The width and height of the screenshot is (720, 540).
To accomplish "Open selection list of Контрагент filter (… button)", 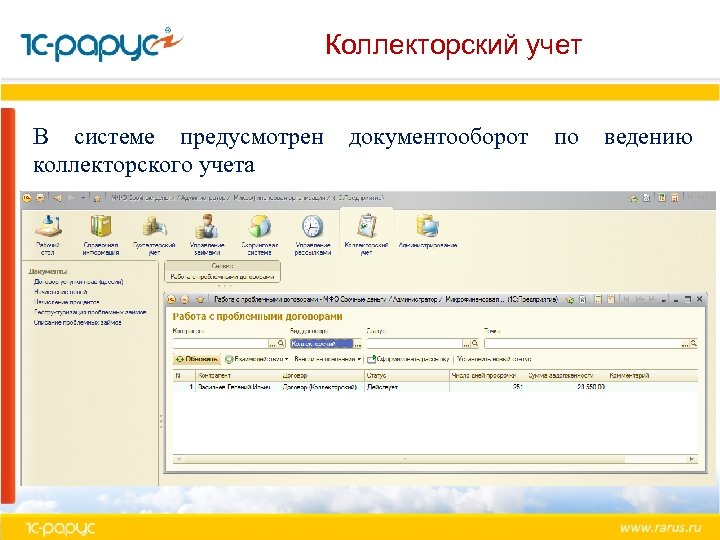I will [x=273, y=343].
